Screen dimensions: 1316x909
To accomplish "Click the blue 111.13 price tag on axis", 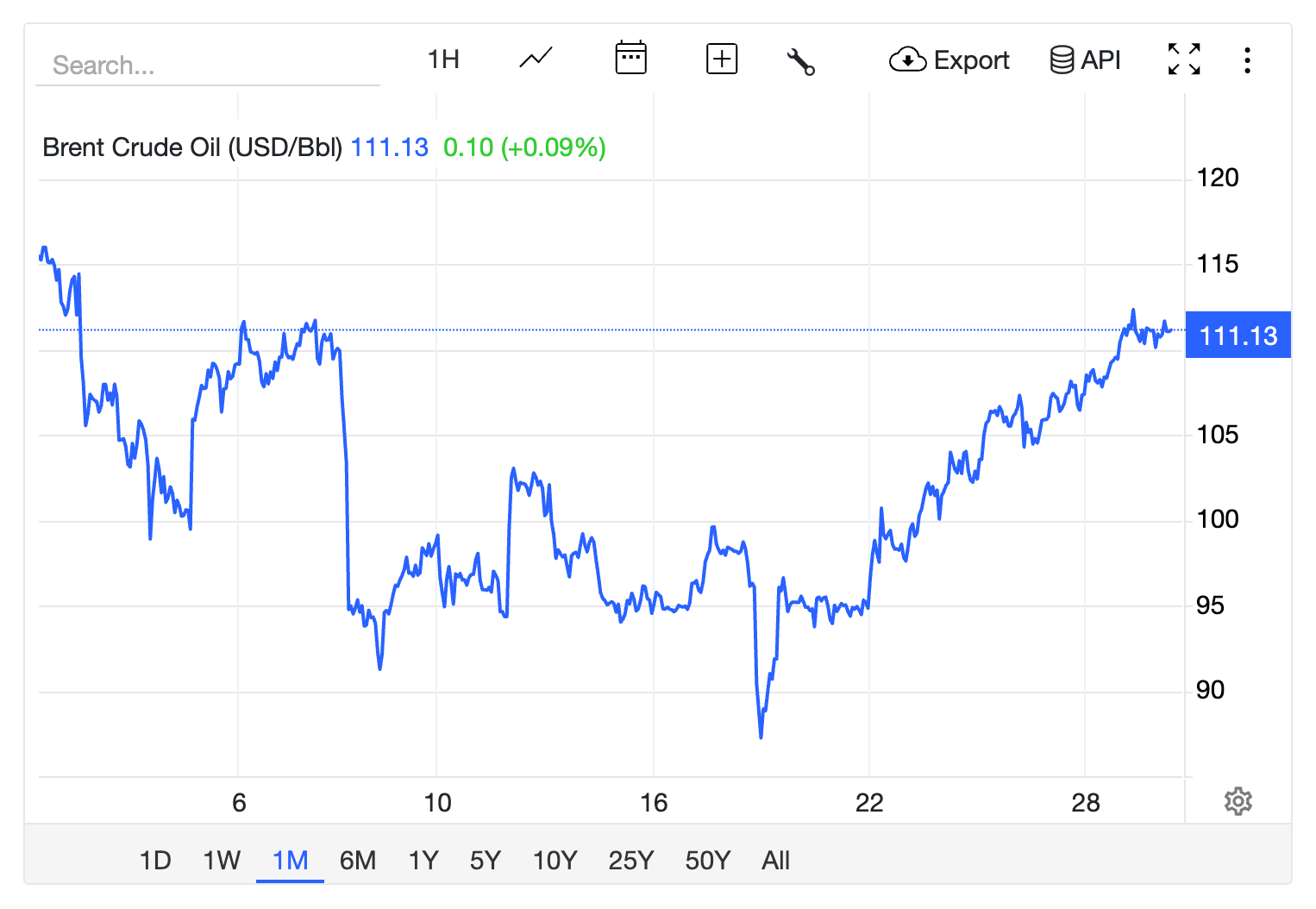I will click(1238, 335).
